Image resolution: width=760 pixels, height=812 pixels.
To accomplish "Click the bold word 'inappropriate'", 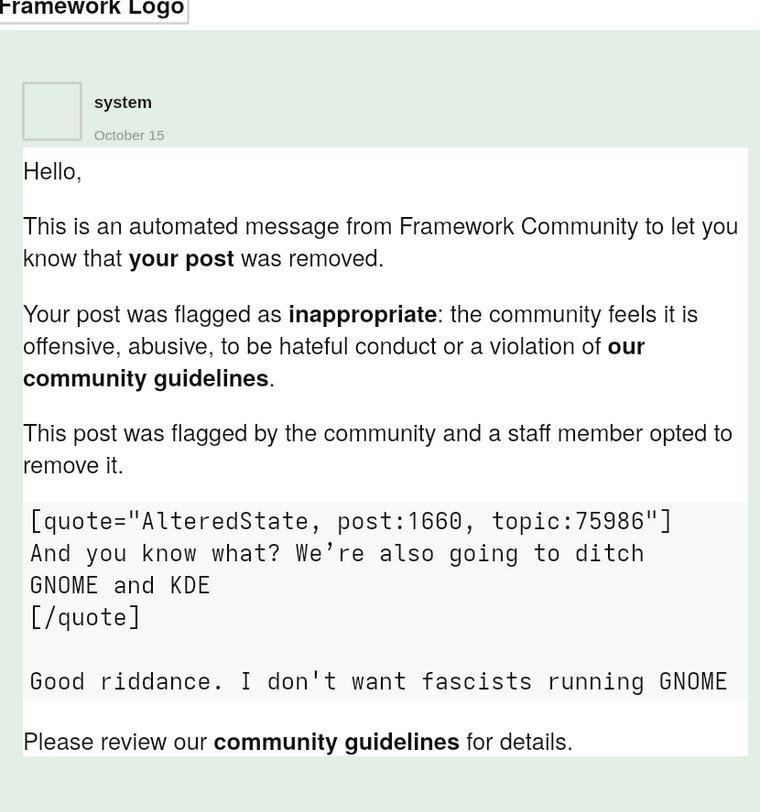I will coord(362,314).
